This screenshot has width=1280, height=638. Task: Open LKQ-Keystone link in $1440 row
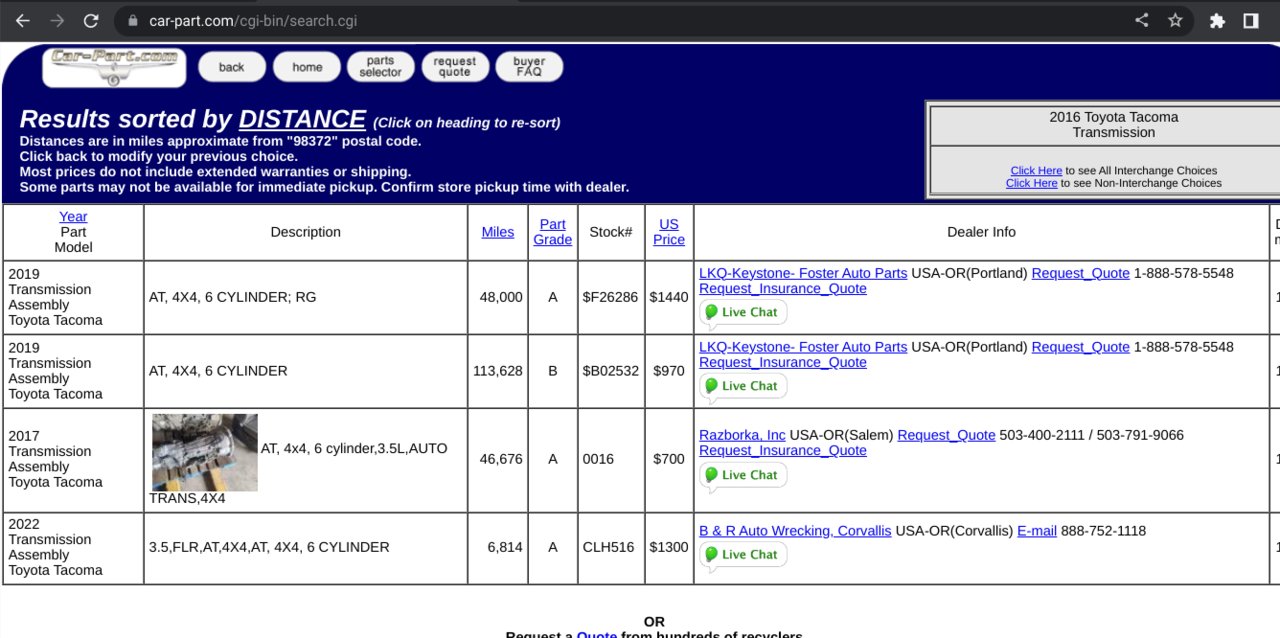803,273
